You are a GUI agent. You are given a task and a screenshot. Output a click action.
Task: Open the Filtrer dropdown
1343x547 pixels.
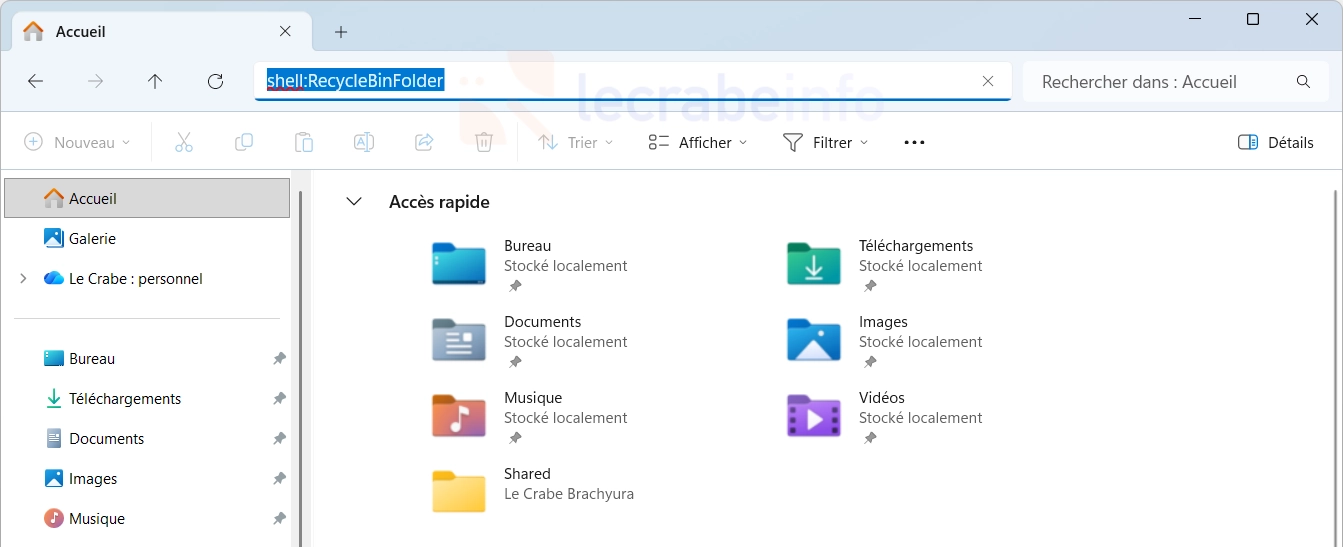coord(825,143)
